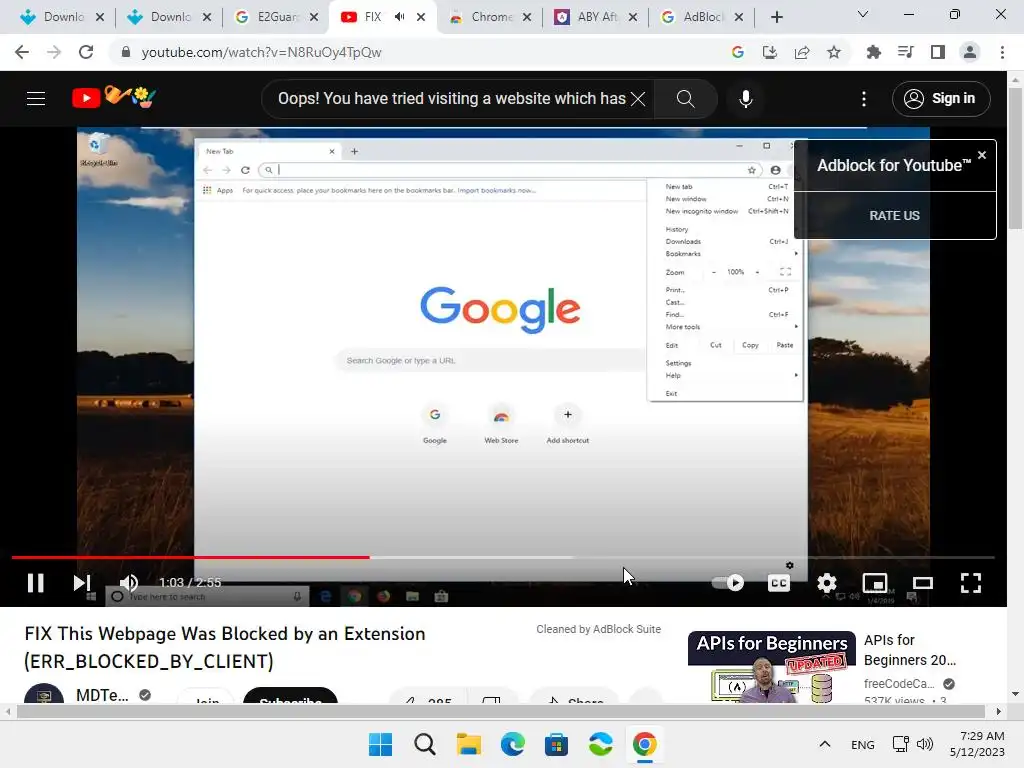1024x768 pixels.
Task: Clear the YouTube search box text
Action: [x=638, y=99]
